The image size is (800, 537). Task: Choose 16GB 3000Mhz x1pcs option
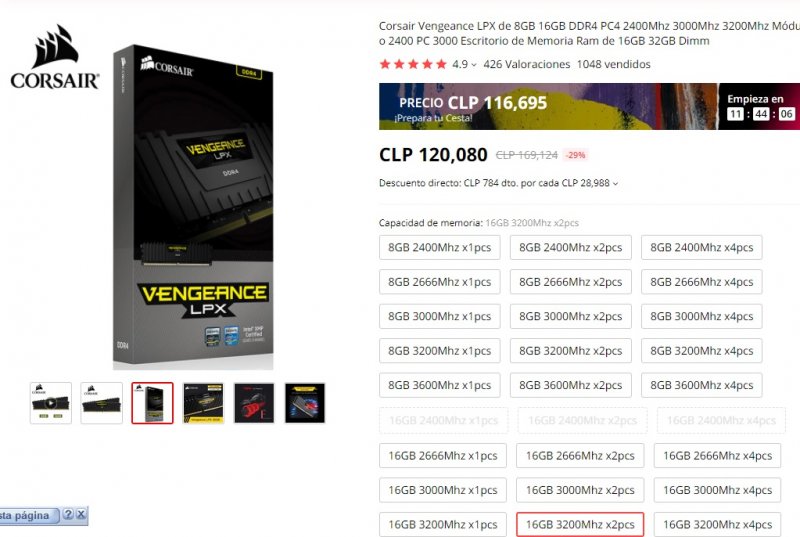tap(443, 490)
